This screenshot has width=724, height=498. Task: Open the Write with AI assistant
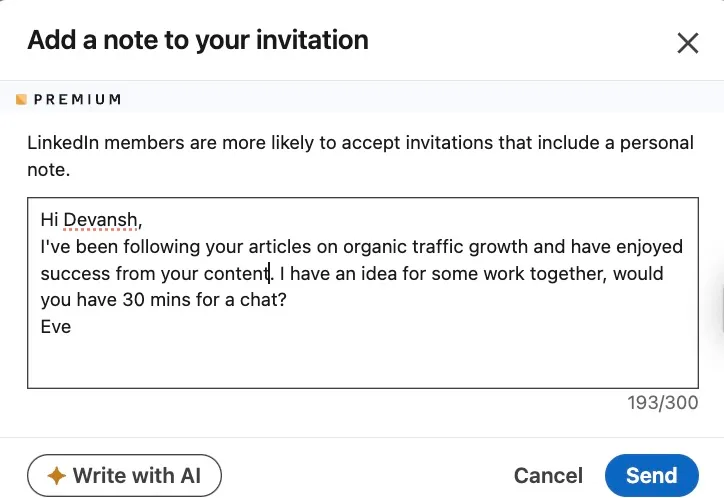(124, 475)
